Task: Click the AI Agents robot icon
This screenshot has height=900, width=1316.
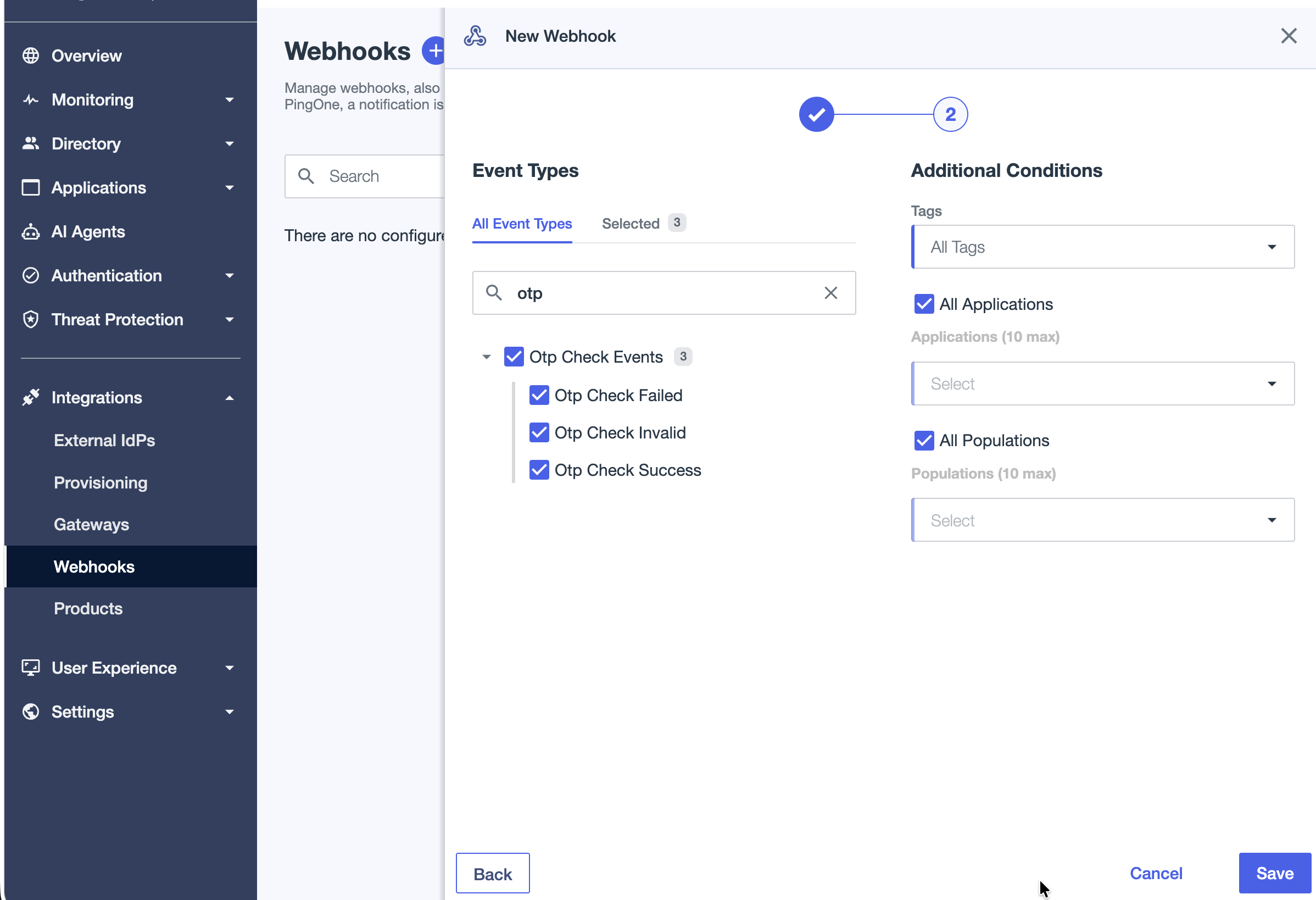Action: 31,232
